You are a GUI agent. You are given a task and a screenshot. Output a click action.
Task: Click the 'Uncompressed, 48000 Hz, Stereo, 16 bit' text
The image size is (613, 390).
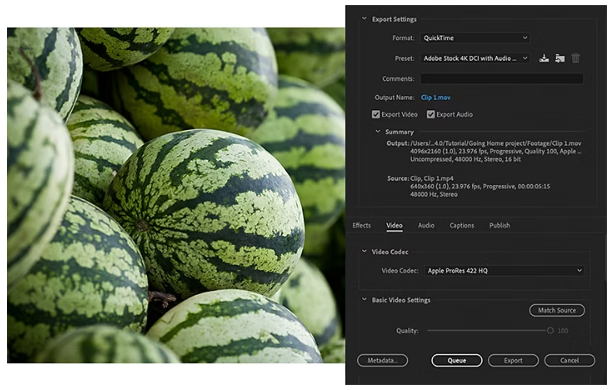click(465, 159)
